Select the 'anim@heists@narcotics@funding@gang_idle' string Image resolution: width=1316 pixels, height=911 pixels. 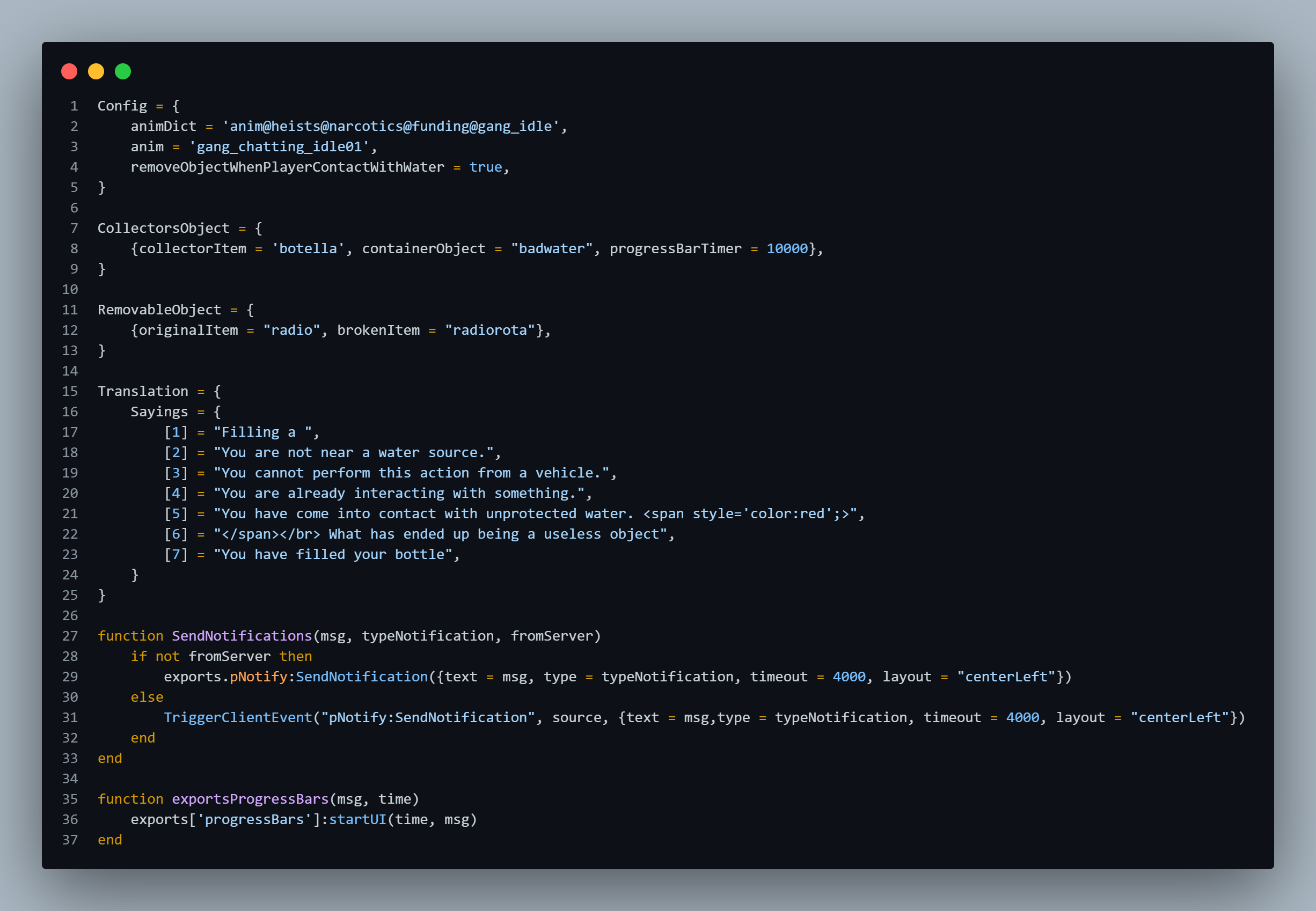pyautogui.click(x=391, y=127)
